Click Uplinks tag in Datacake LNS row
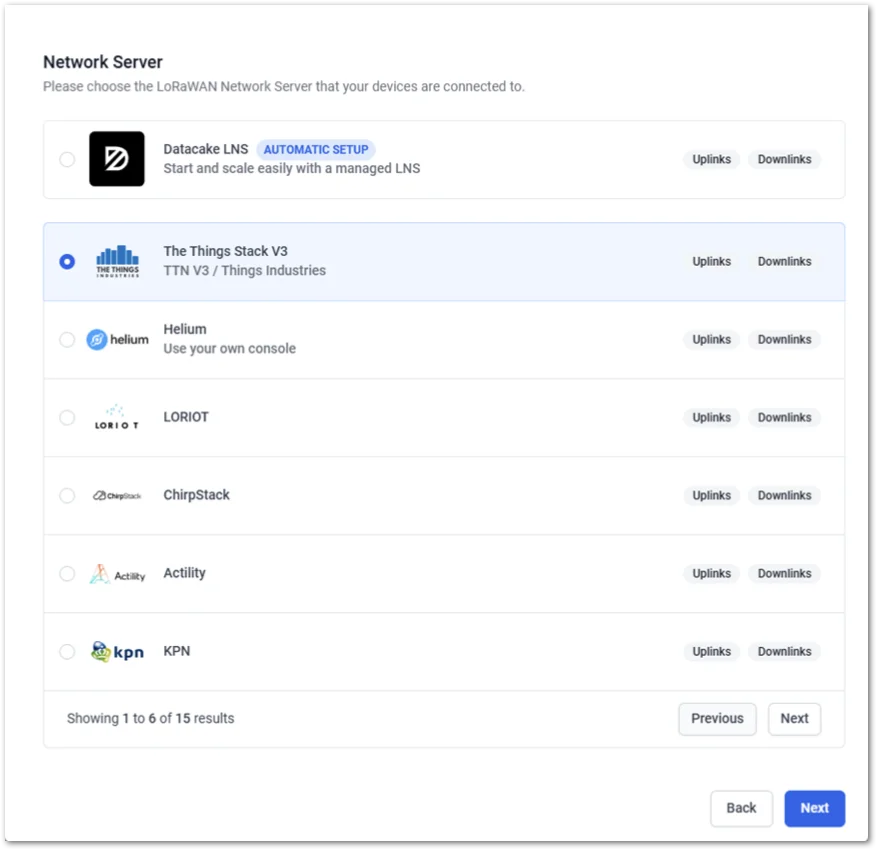This screenshot has width=877, height=850. (711, 159)
